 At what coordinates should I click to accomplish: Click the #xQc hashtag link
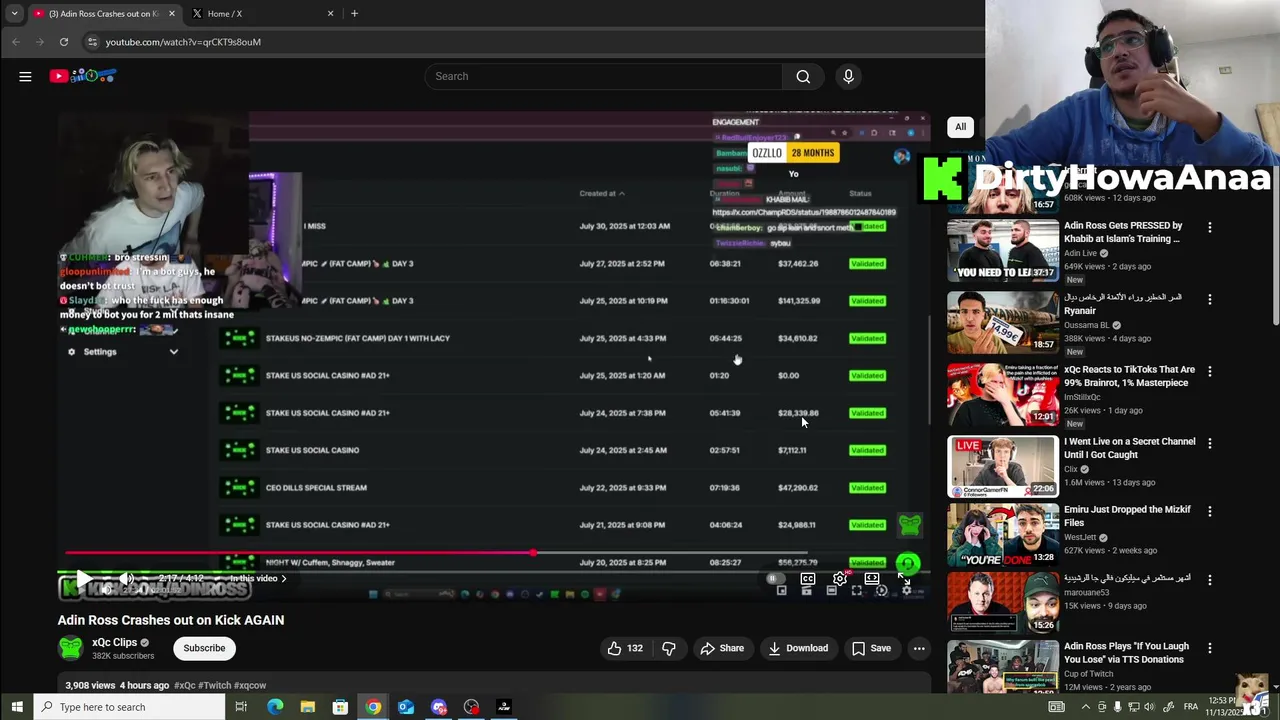coord(185,685)
